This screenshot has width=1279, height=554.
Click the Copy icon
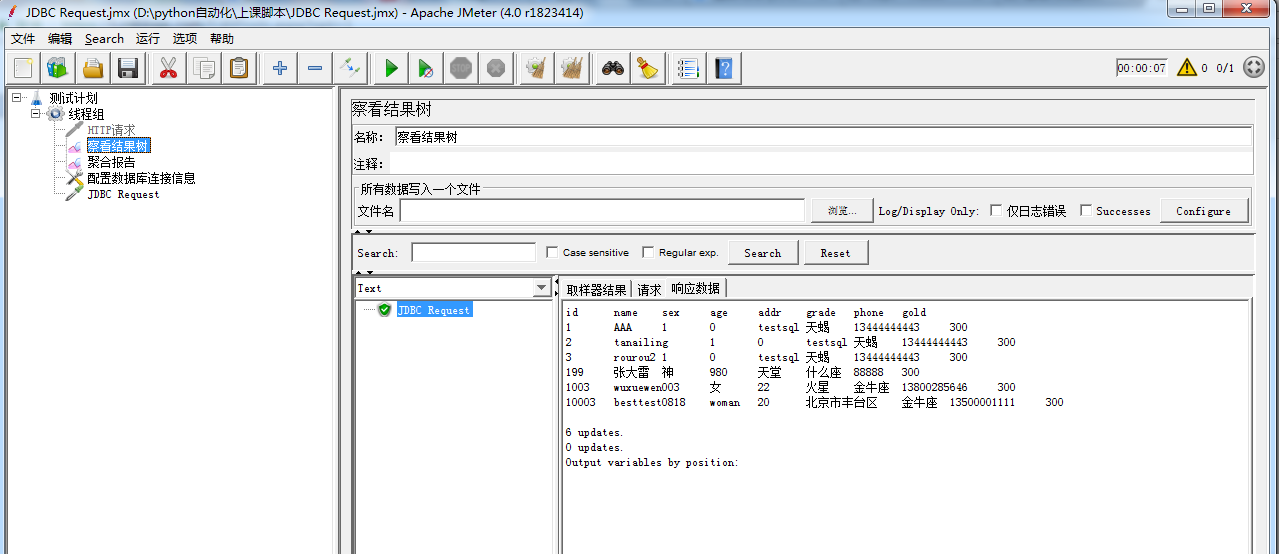coord(204,68)
